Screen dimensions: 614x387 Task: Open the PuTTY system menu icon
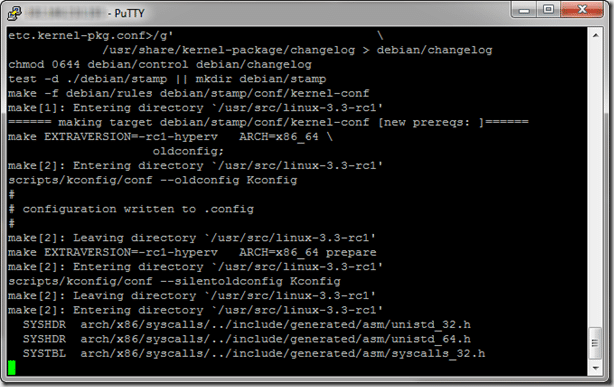tap(14, 13)
